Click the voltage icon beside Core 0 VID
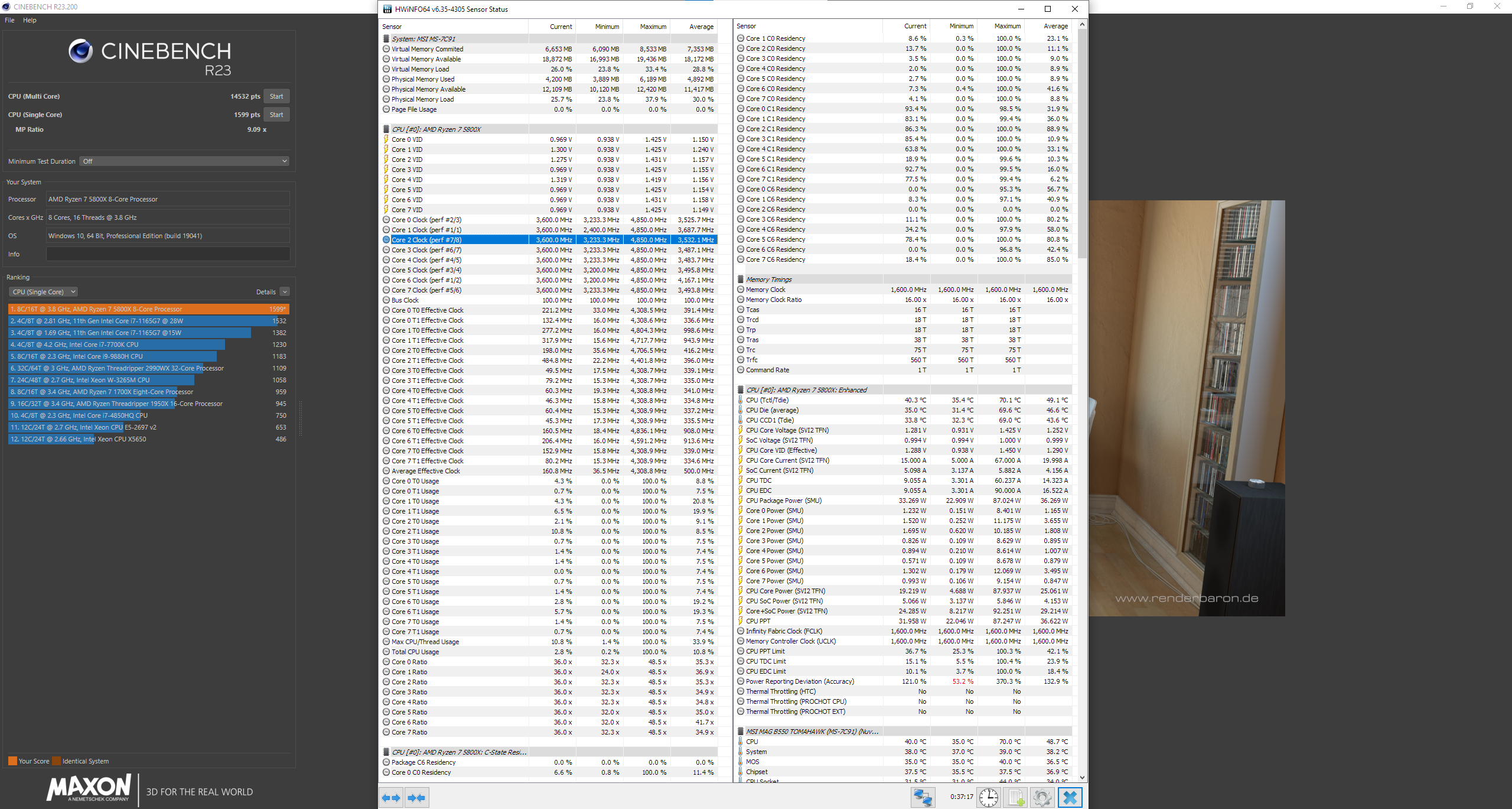1512x809 pixels. point(386,139)
